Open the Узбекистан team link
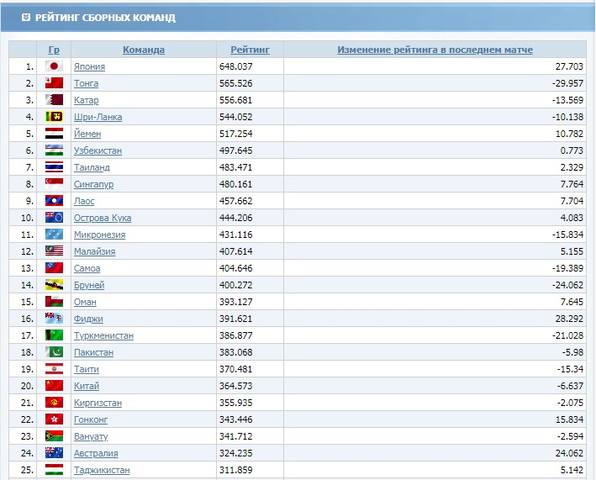Viewport: 596px width, 480px height. coord(98,150)
